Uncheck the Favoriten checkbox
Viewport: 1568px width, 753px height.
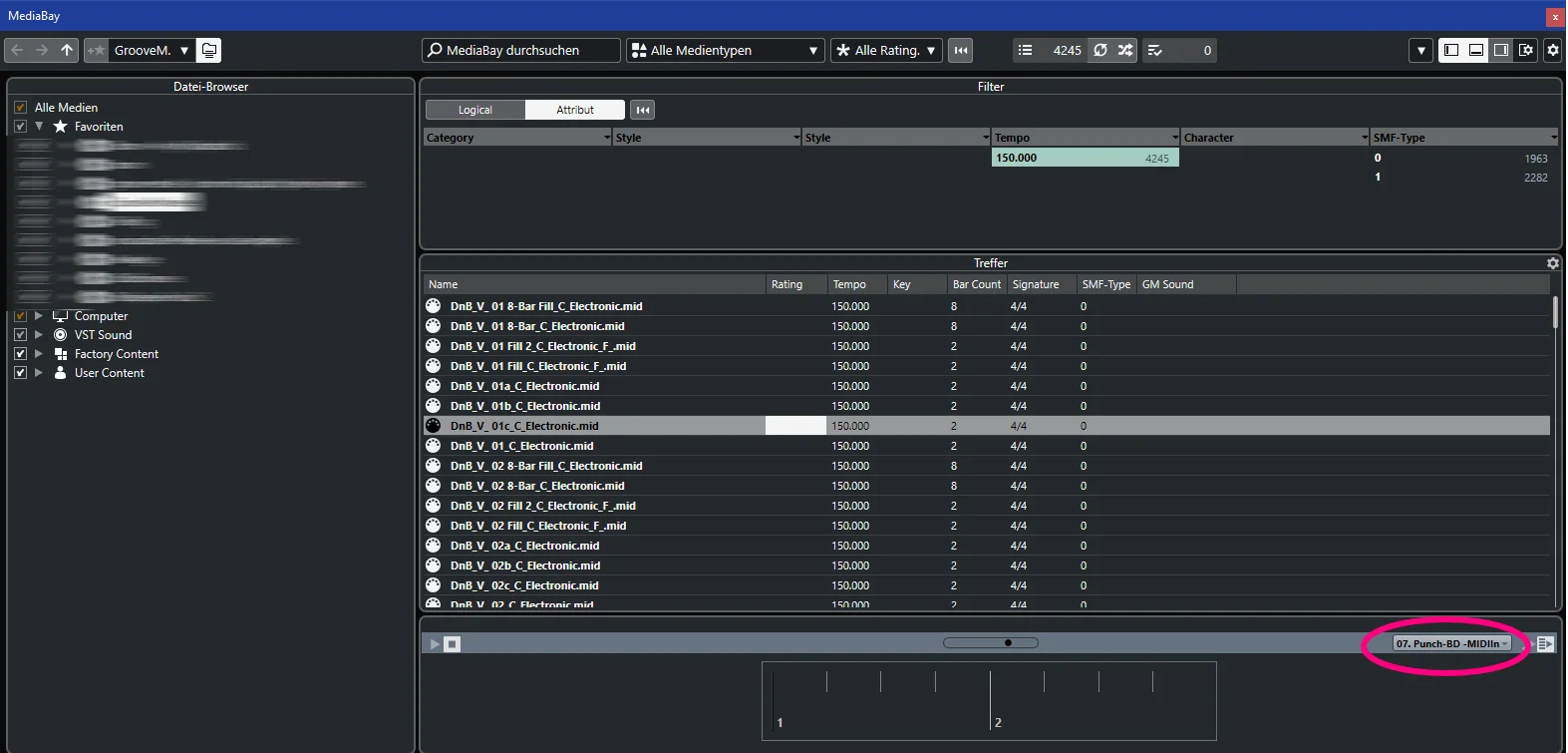pos(20,127)
